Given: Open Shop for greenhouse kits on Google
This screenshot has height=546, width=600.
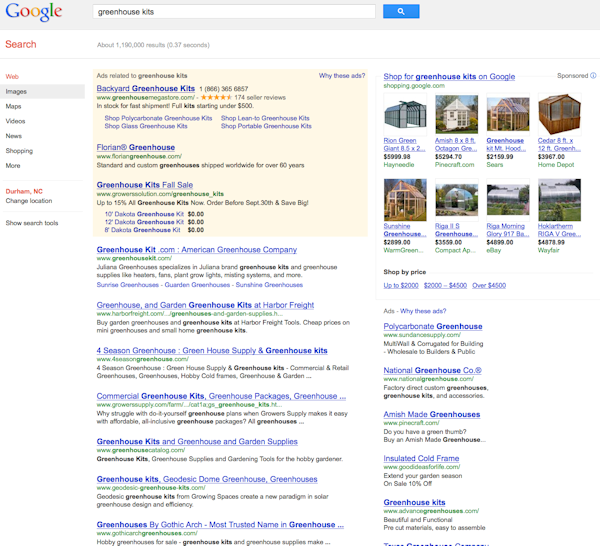Looking at the screenshot, I should click(449, 77).
